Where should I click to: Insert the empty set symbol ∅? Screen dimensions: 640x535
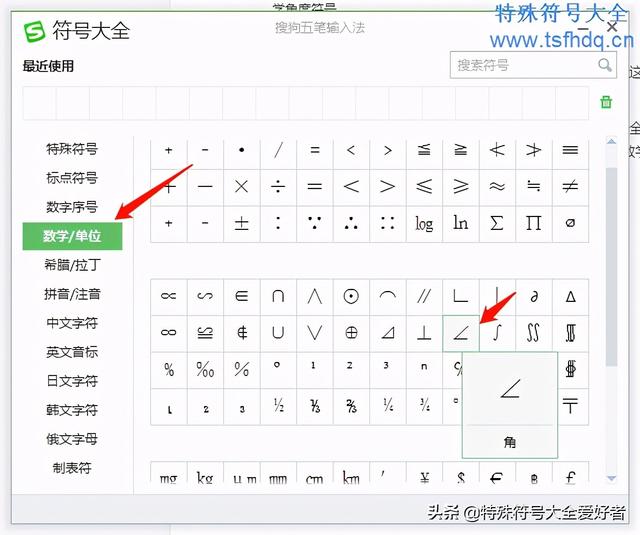tap(570, 224)
